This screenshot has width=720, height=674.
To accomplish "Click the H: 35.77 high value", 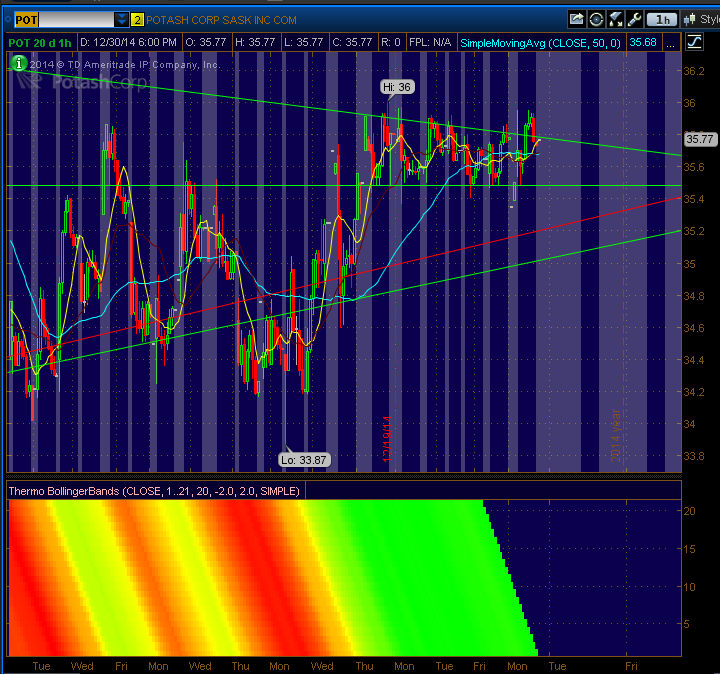I will pos(255,43).
